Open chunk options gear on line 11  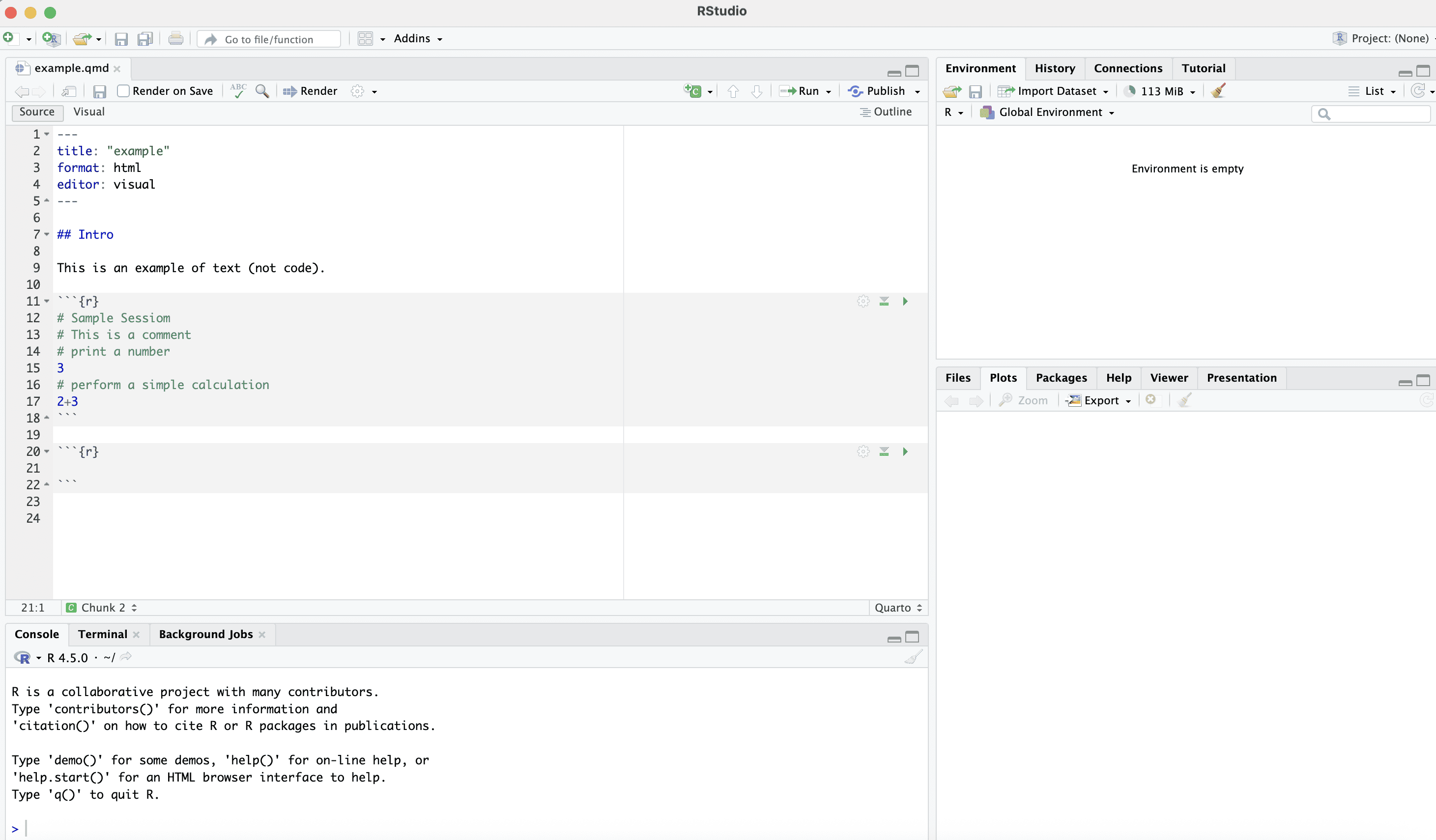coord(863,301)
